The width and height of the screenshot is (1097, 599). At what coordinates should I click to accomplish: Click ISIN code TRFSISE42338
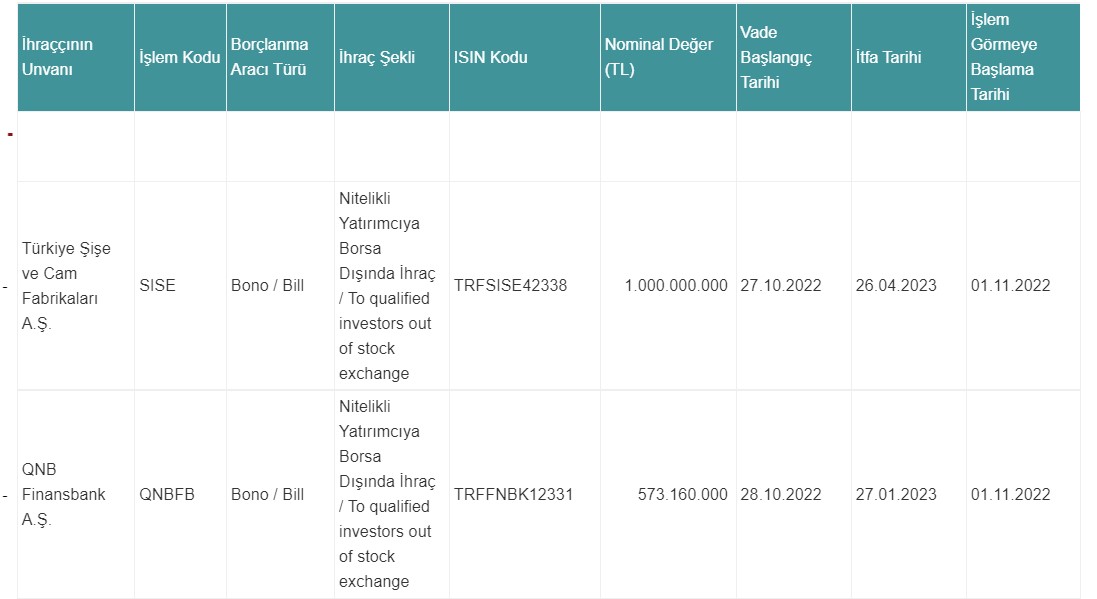pyautogui.click(x=510, y=286)
